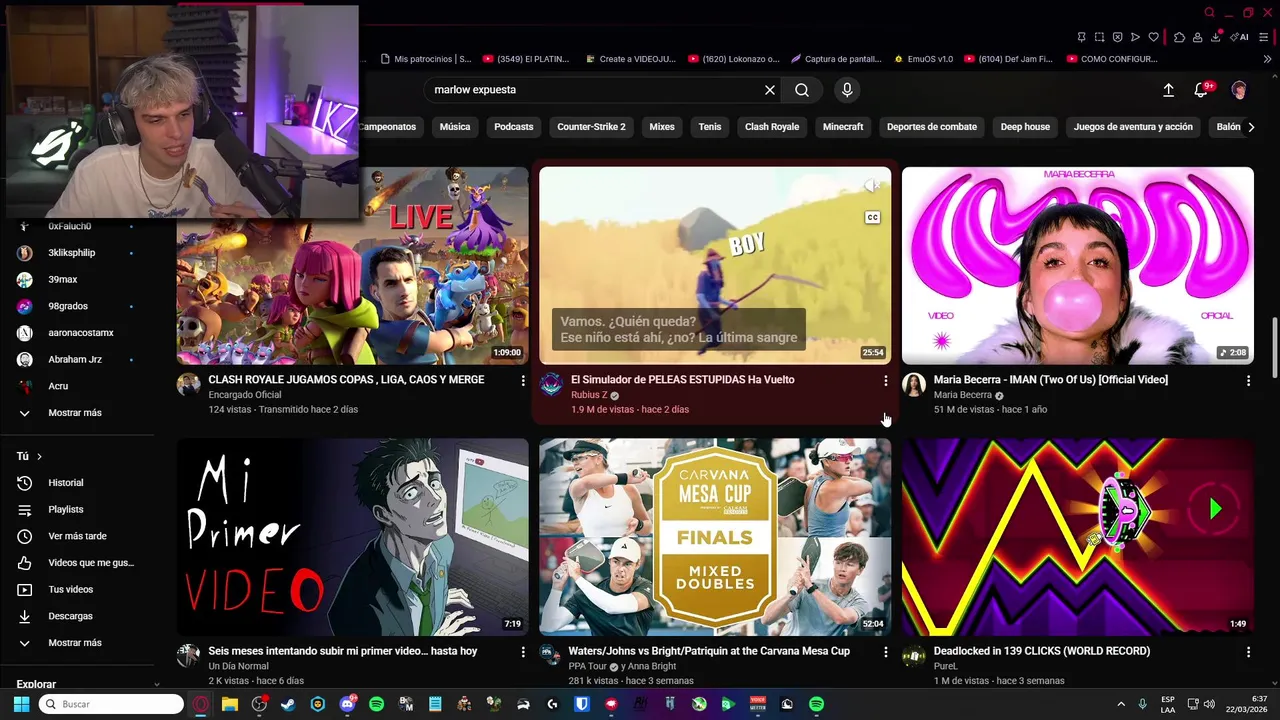Image resolution: width=1280 pixels, height=720 pixels.
Task: Select the Minecraft category chip
Action: (x=843, y=127)
